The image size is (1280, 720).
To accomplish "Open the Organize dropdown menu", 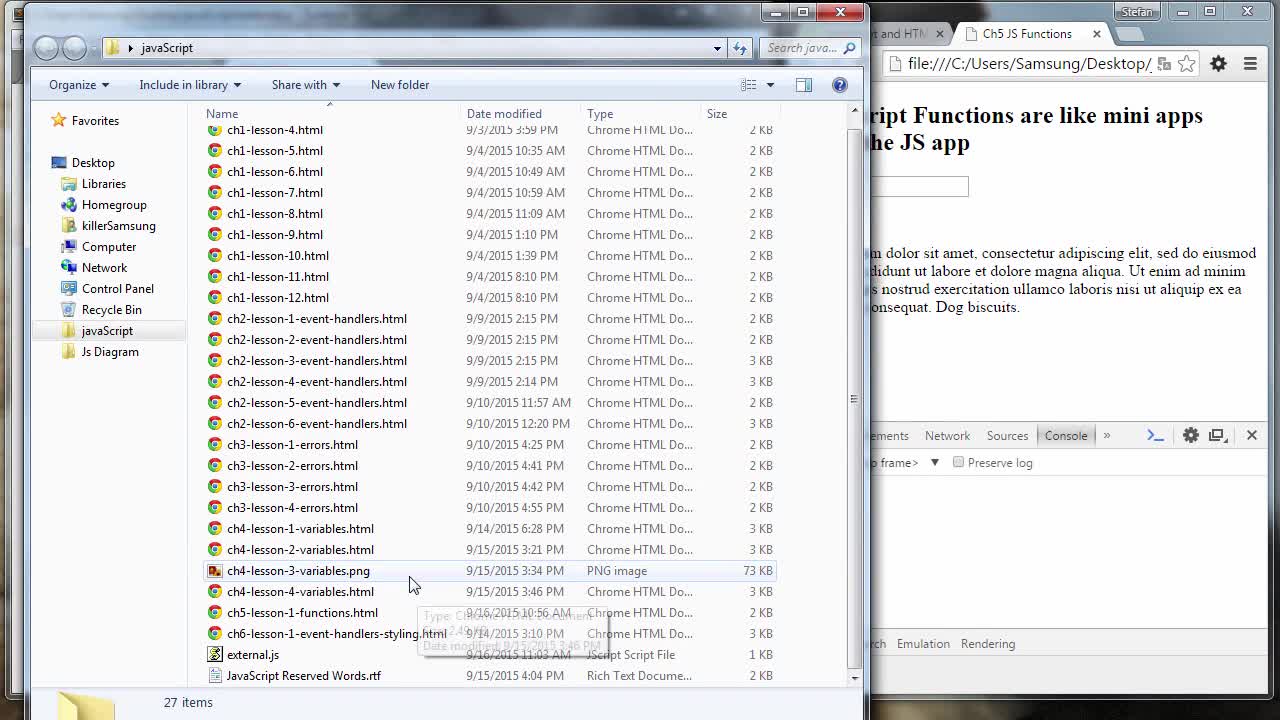I will [x=79, y=85].
